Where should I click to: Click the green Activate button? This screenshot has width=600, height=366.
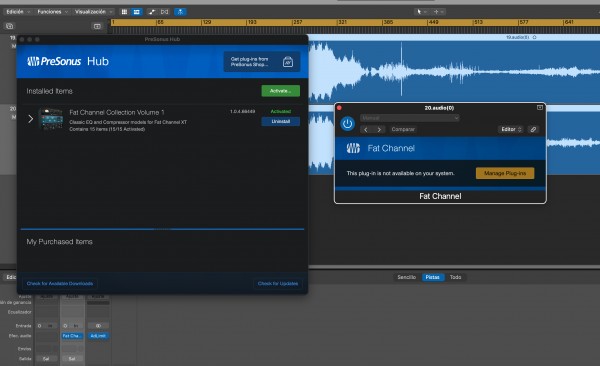click(x=280, y=91)
